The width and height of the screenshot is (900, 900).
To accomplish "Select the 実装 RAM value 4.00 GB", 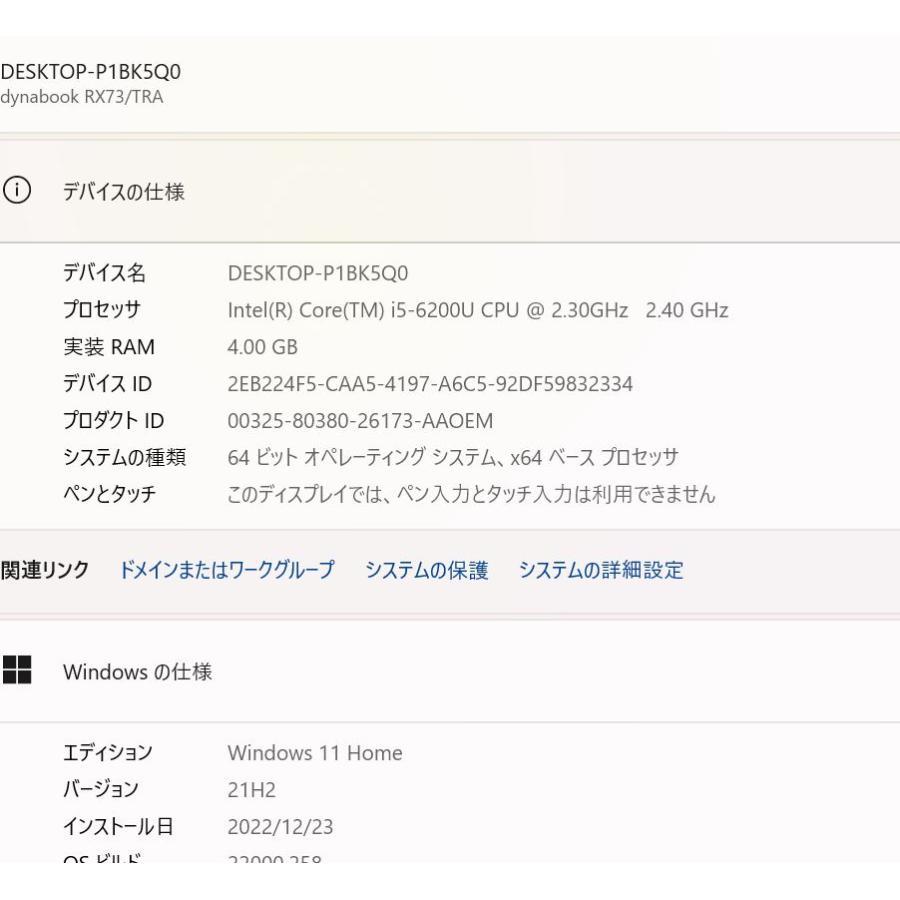I will (251, 347).
